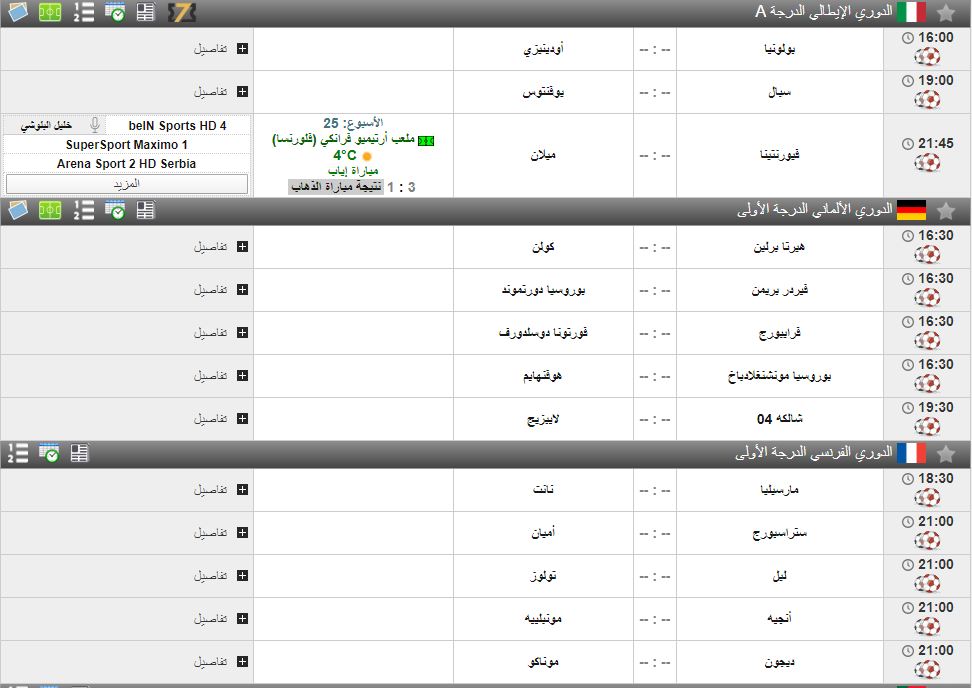The image size is (972, 688).
Task: Click the beIN Sports HD 4 channel link
Action: [x=177, y=125]
